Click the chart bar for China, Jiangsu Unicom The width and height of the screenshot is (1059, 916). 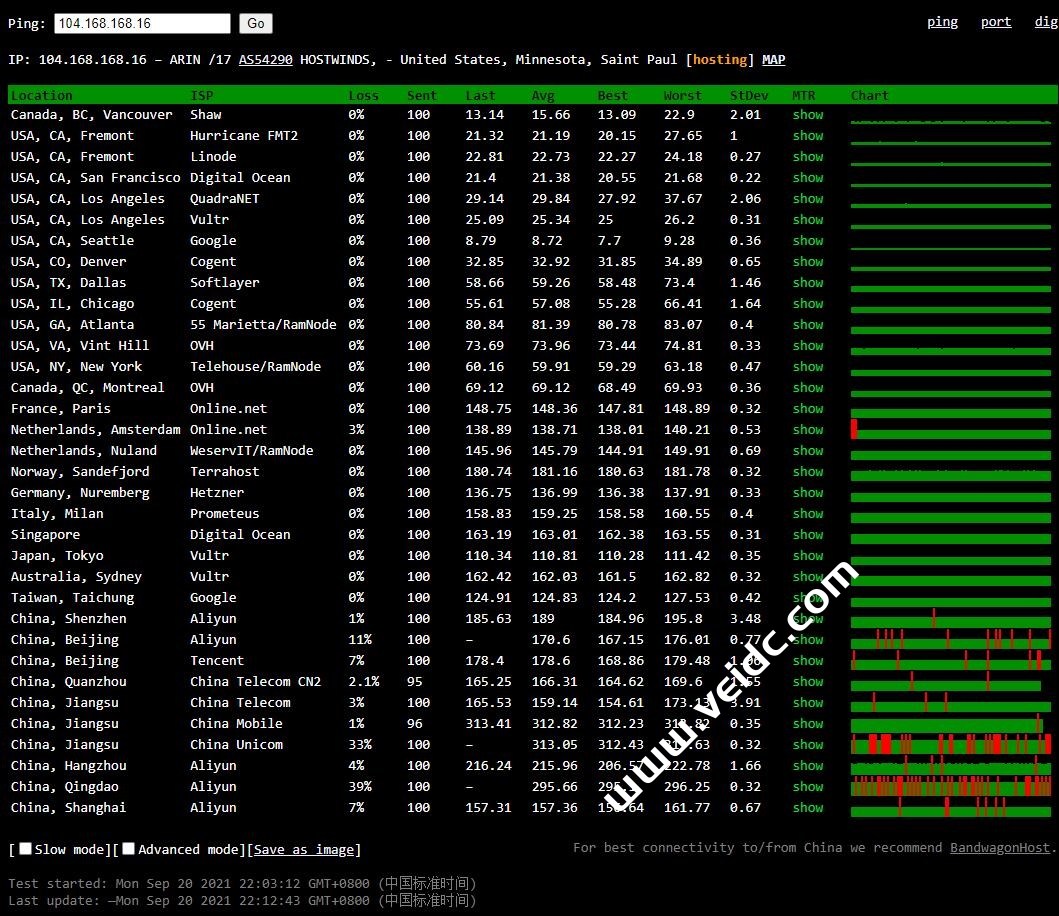pyautogui.click(x=950, y=745)
